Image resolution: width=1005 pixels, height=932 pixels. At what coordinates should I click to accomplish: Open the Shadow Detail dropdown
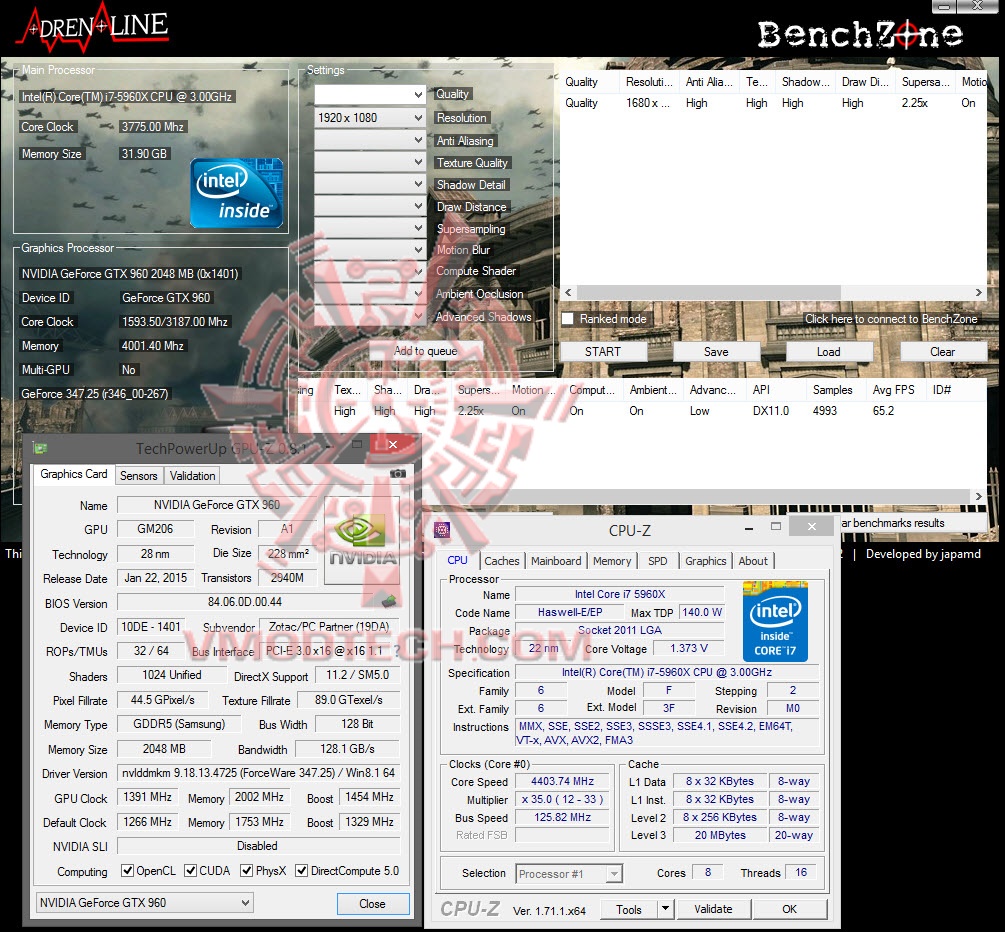click(x=370, y=183)
